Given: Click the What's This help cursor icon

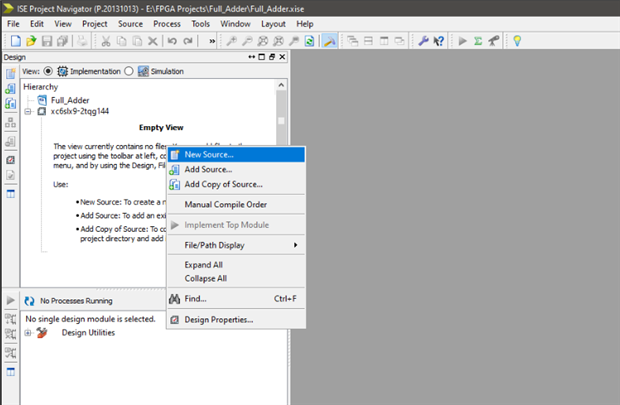Looking at the screenshot, I should (x=439, y=41).
